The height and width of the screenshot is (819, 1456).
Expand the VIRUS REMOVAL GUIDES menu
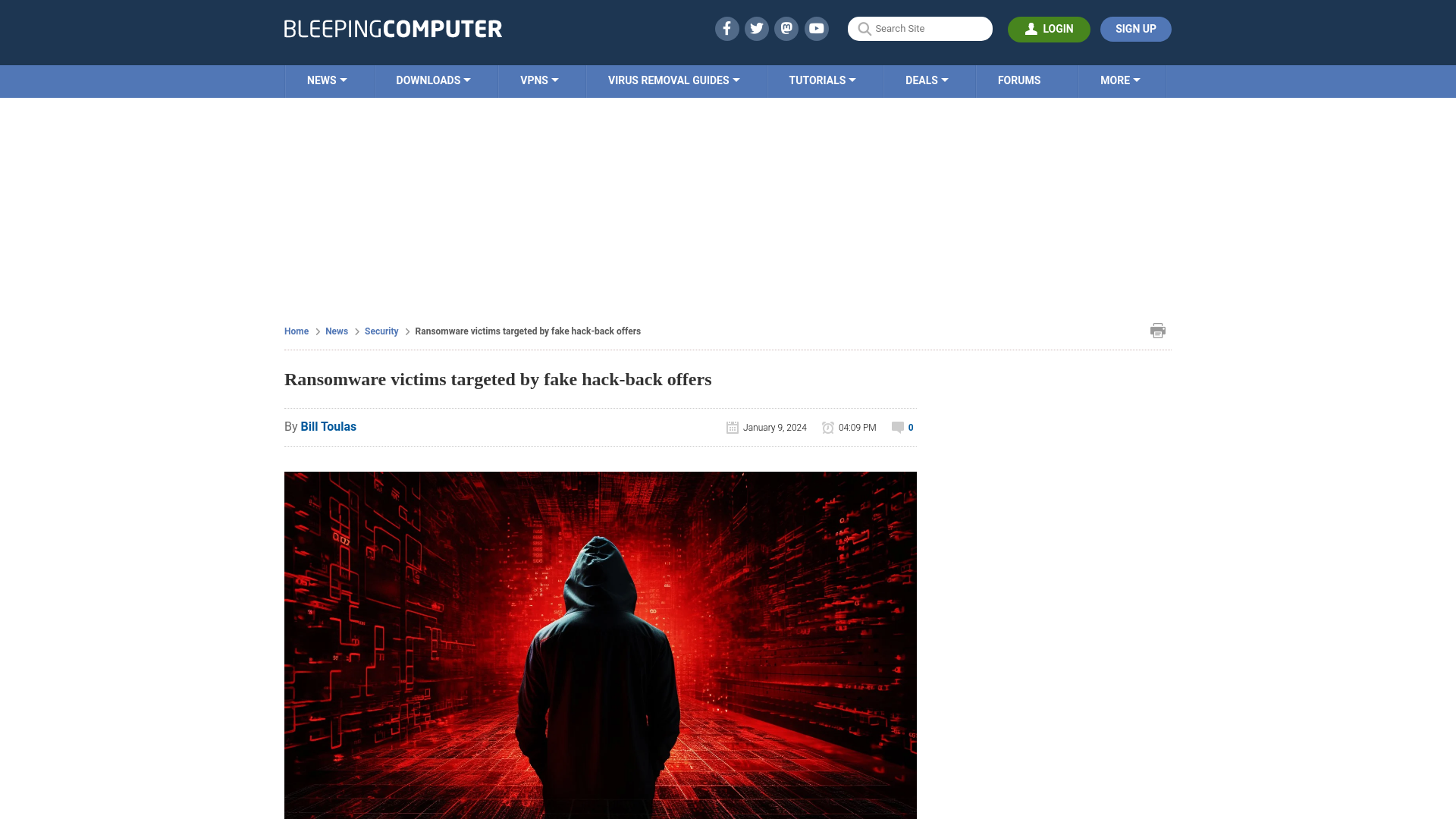click(673, 80)
